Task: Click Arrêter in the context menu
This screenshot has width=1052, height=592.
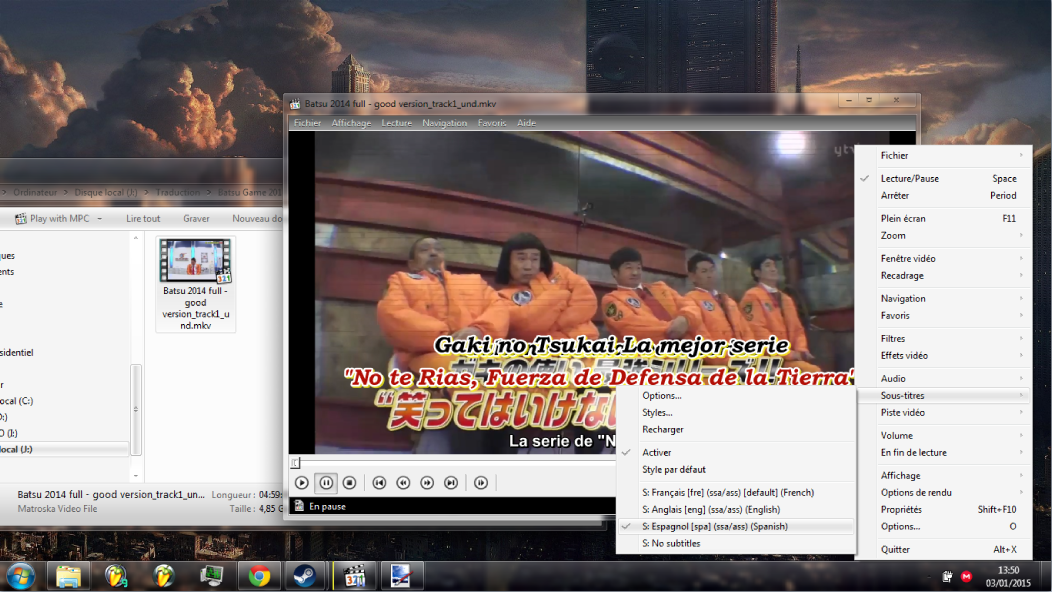Action: click(x=945, y=195)
